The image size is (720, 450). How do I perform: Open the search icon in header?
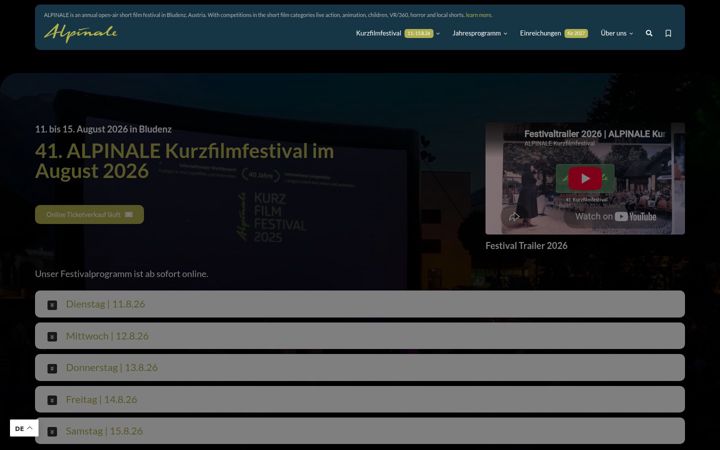pos(649,33)
